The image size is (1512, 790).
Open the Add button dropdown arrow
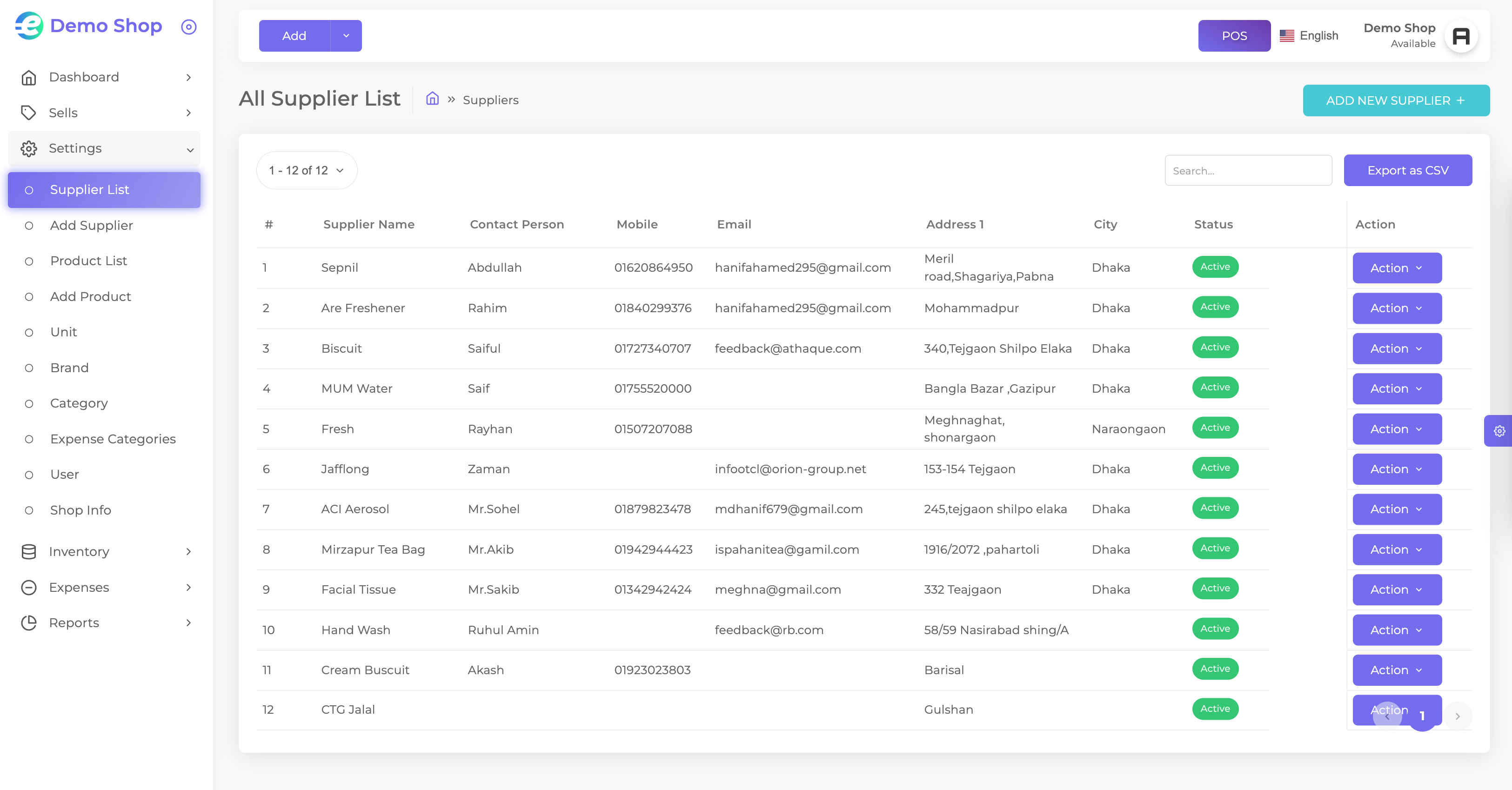346,36
